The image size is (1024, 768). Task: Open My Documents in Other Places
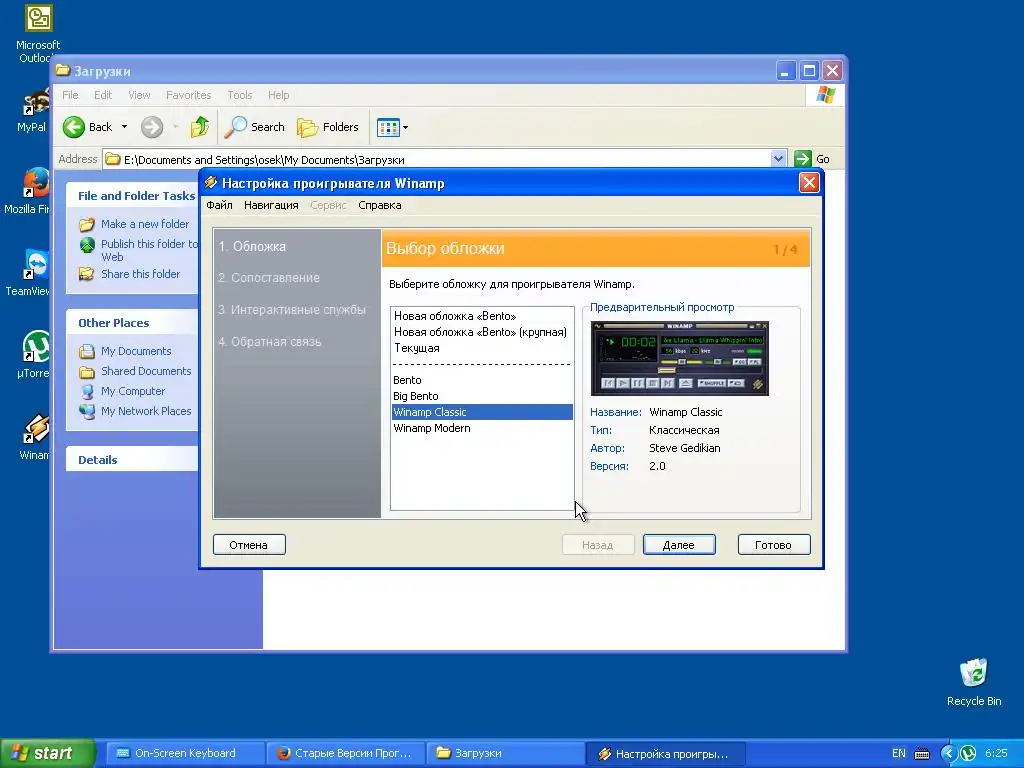[x=136, y=351]
